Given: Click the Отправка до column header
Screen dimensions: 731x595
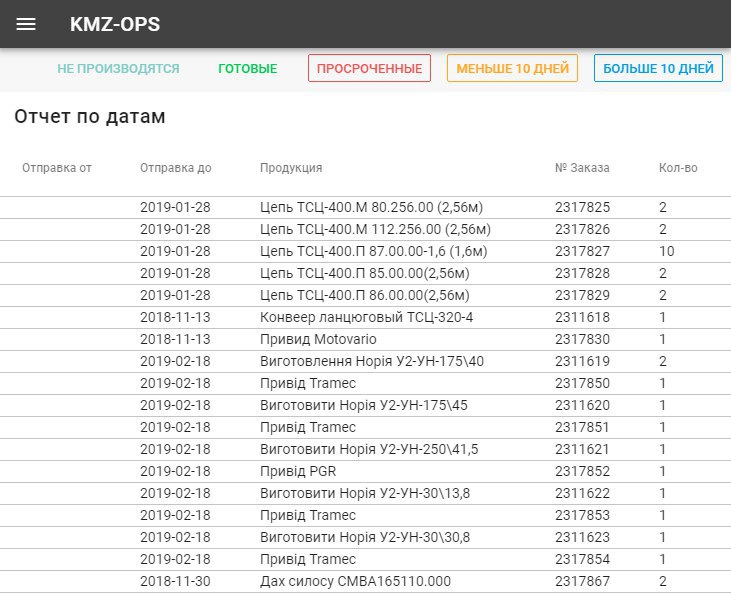Looking at the screenshot, I should coord(176,168).
